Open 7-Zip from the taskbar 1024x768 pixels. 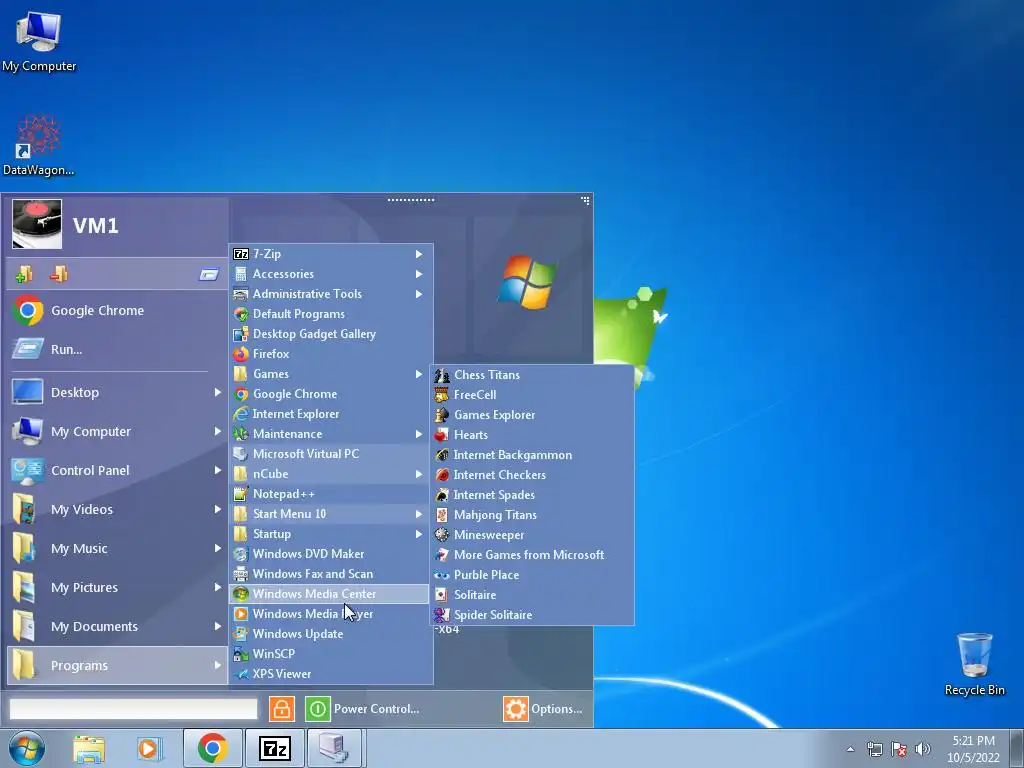point(274,748)
